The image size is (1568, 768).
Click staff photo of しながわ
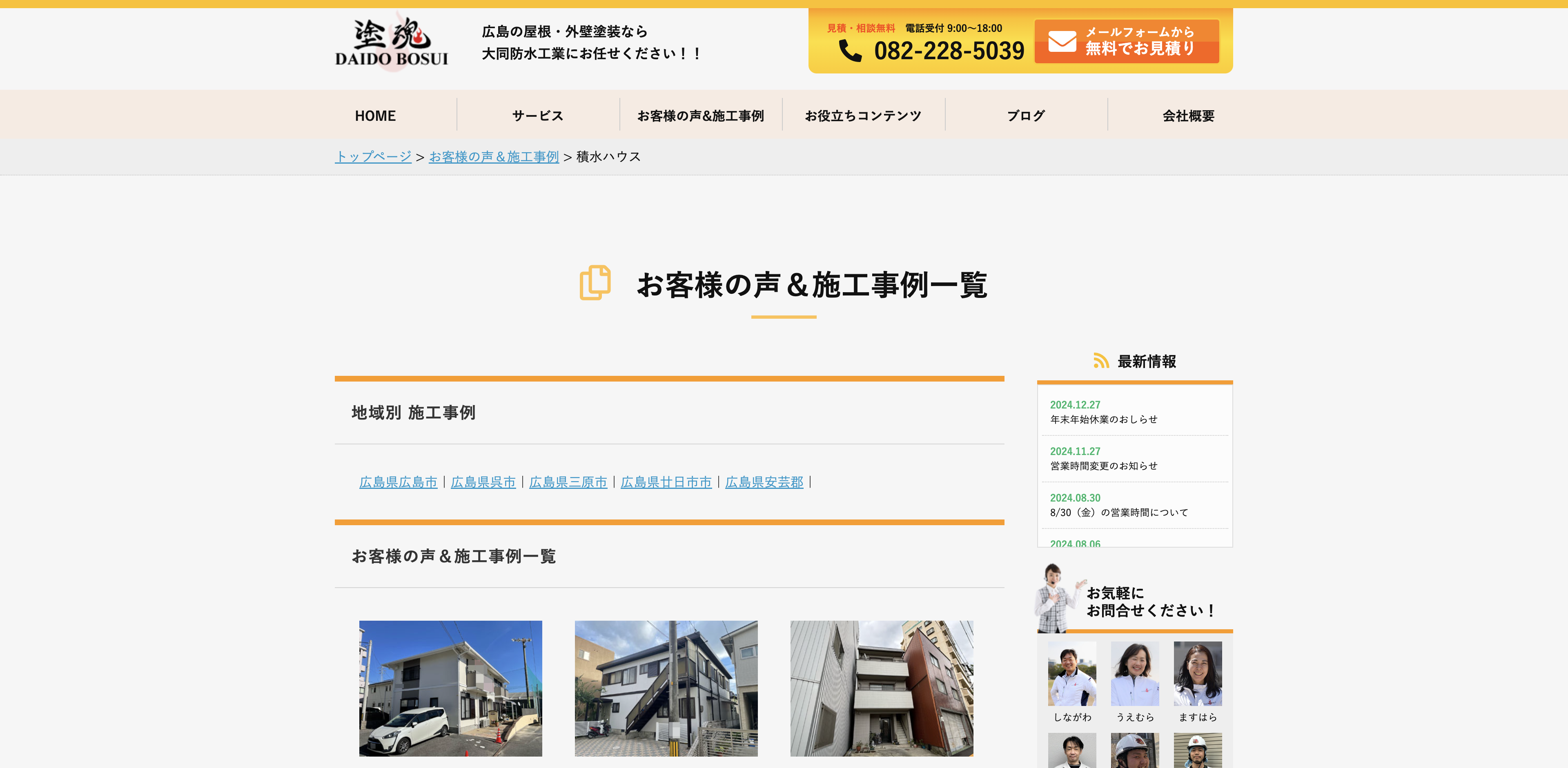point(1072,674)
